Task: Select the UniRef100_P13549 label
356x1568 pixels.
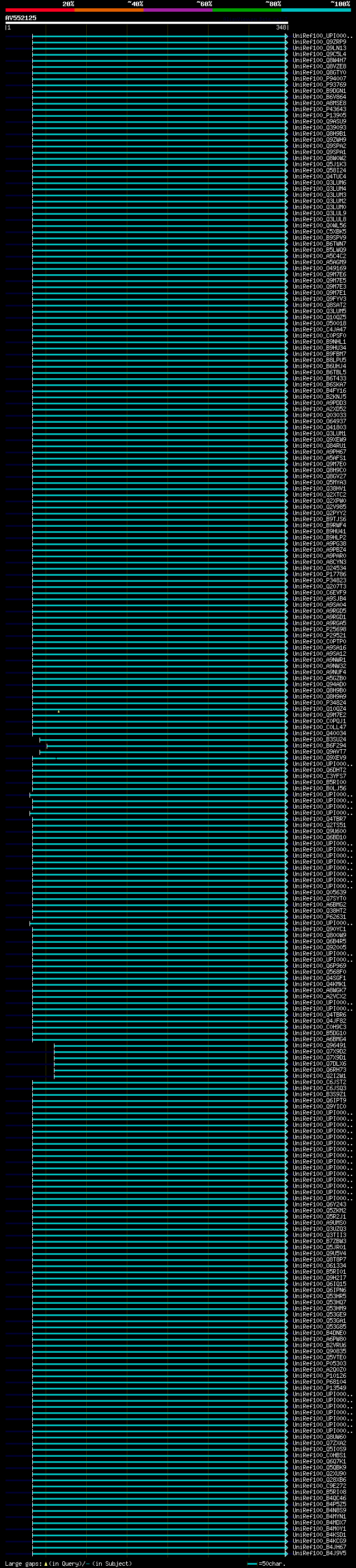Action: point(319,1388)
